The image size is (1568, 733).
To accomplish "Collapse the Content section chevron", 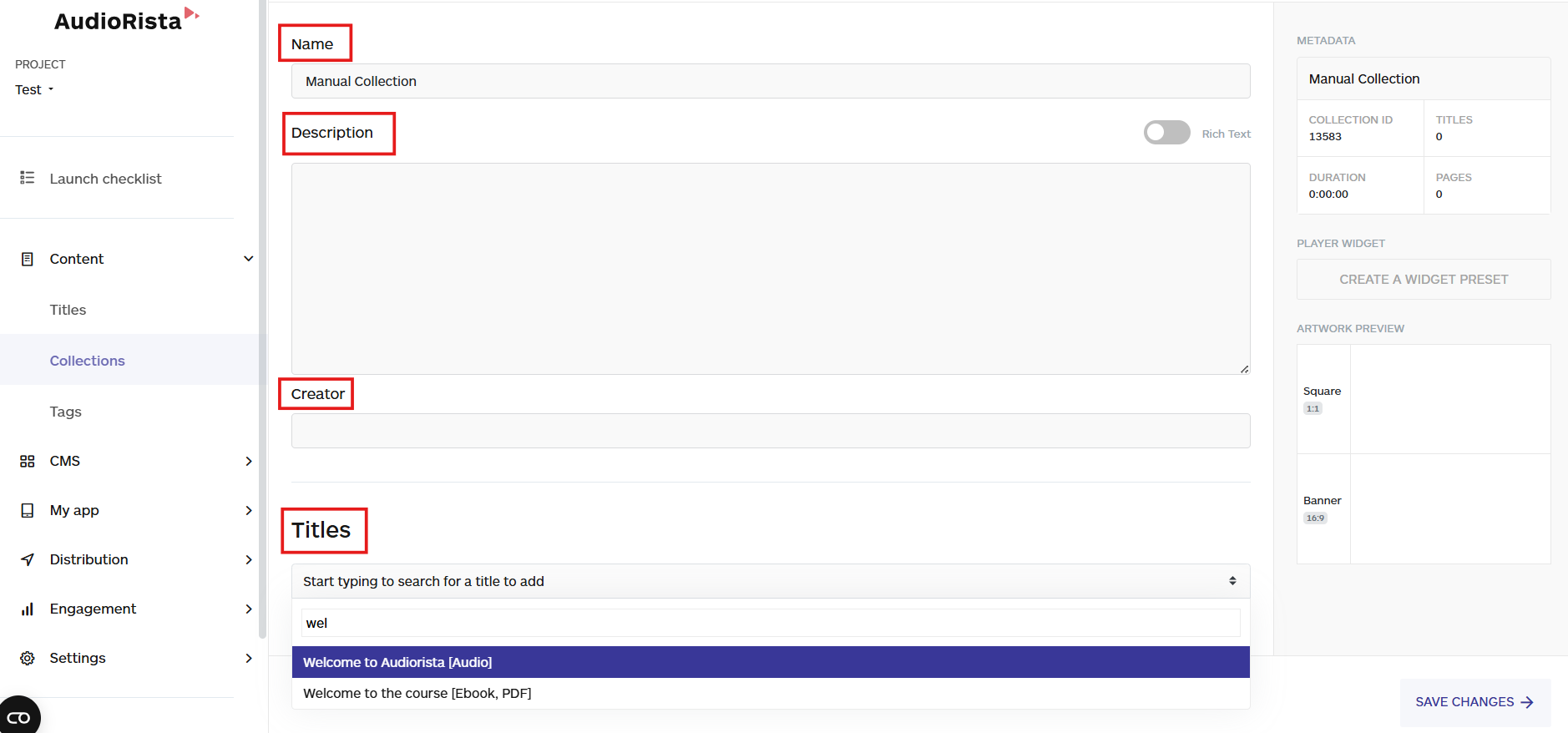I will (x=248, y=259).
